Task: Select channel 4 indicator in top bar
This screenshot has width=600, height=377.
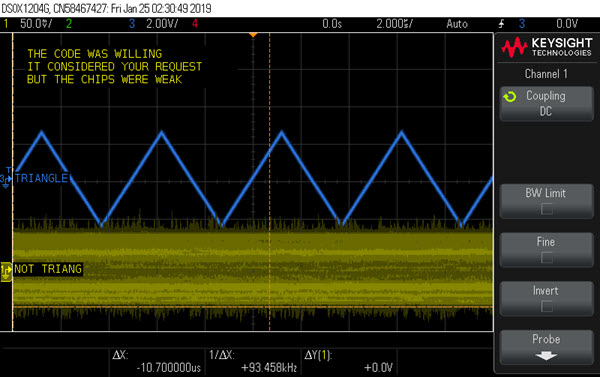Action: [195, 24]
